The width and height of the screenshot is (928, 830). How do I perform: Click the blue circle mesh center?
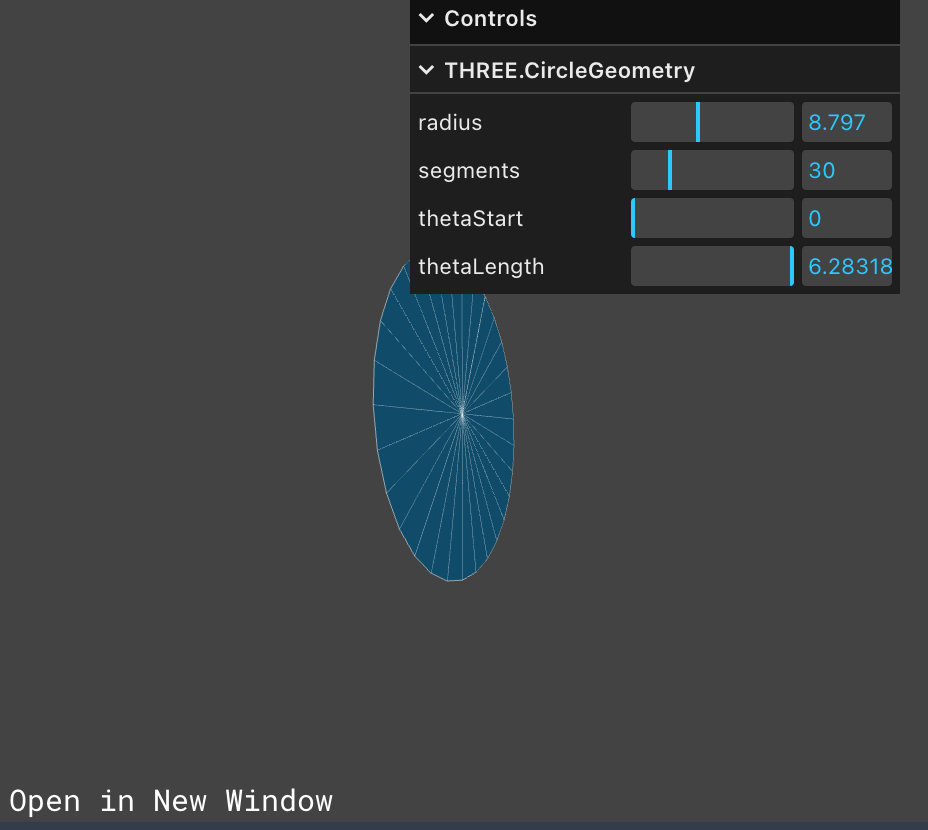(462, 413)
